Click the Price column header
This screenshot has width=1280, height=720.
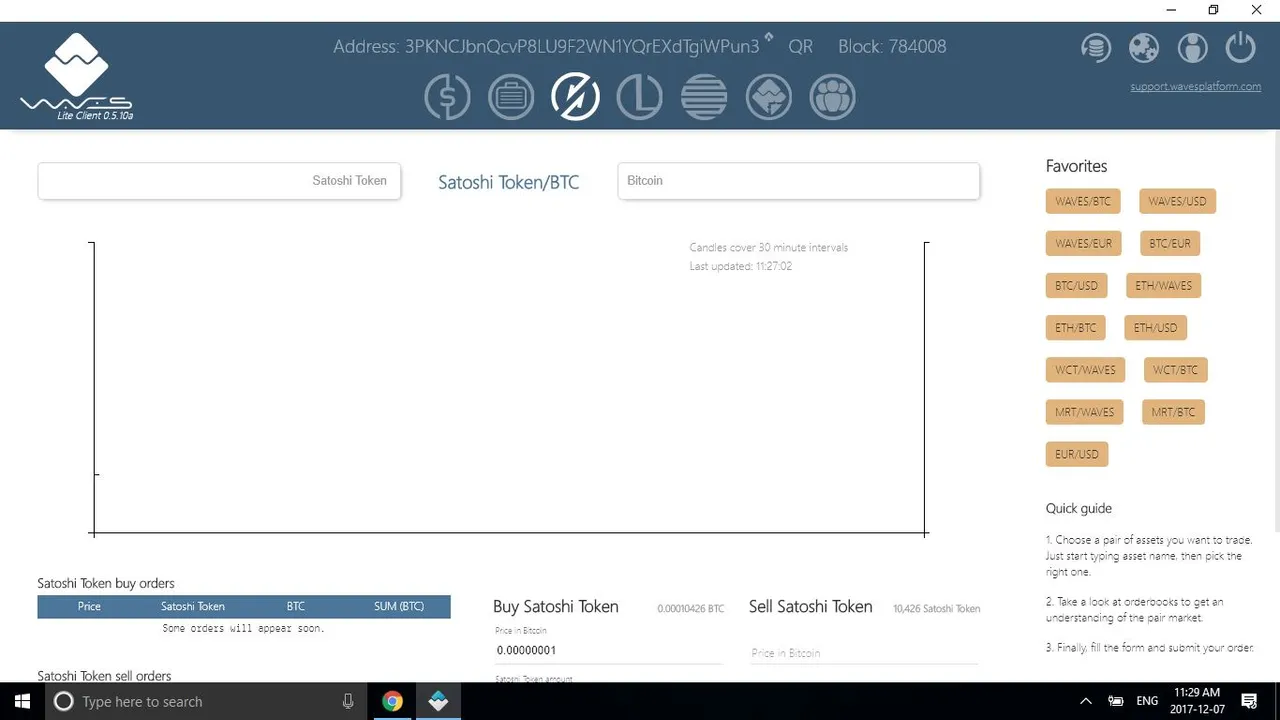pos(89,606)
